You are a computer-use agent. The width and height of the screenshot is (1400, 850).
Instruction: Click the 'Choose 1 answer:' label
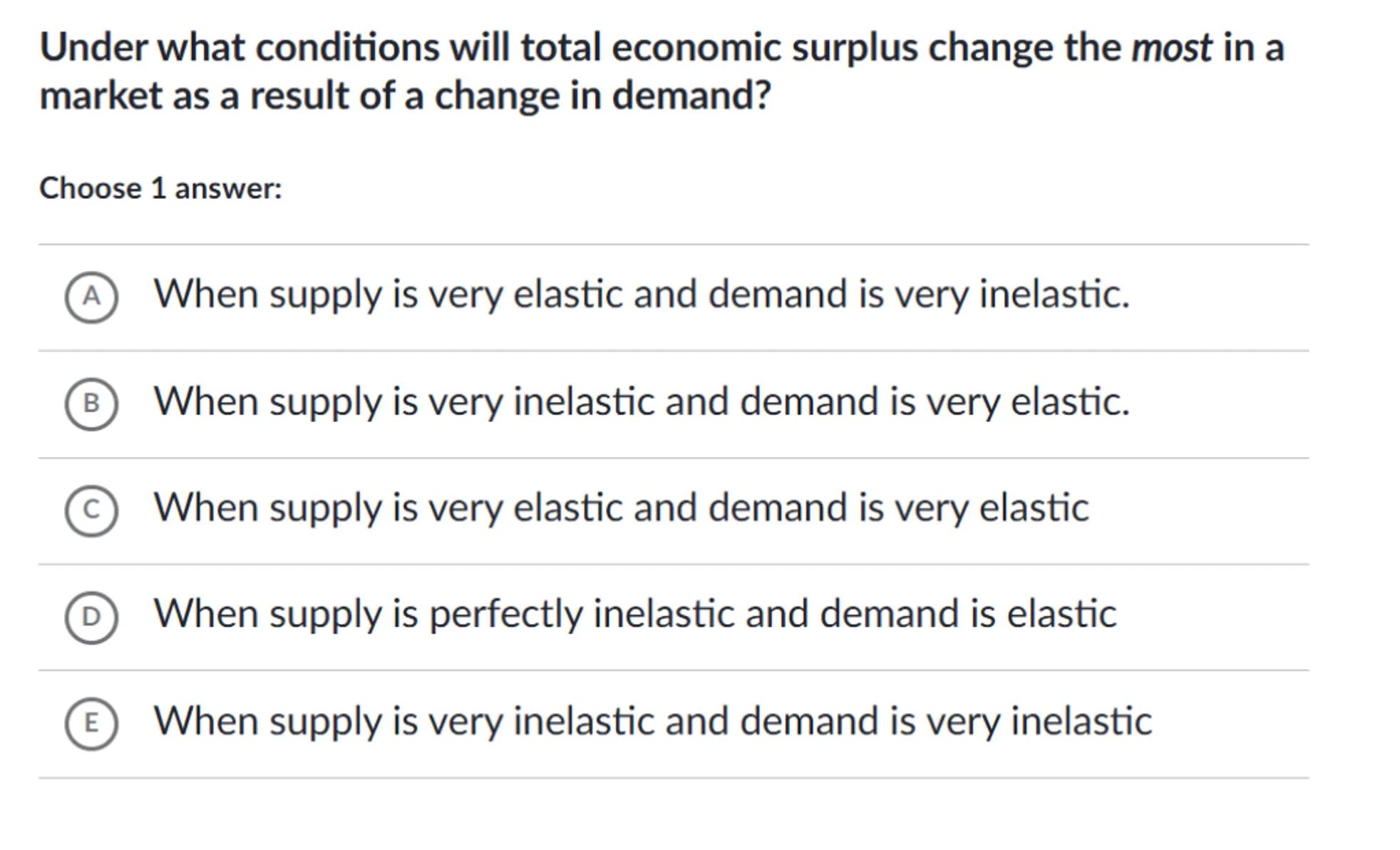(160, 189)
